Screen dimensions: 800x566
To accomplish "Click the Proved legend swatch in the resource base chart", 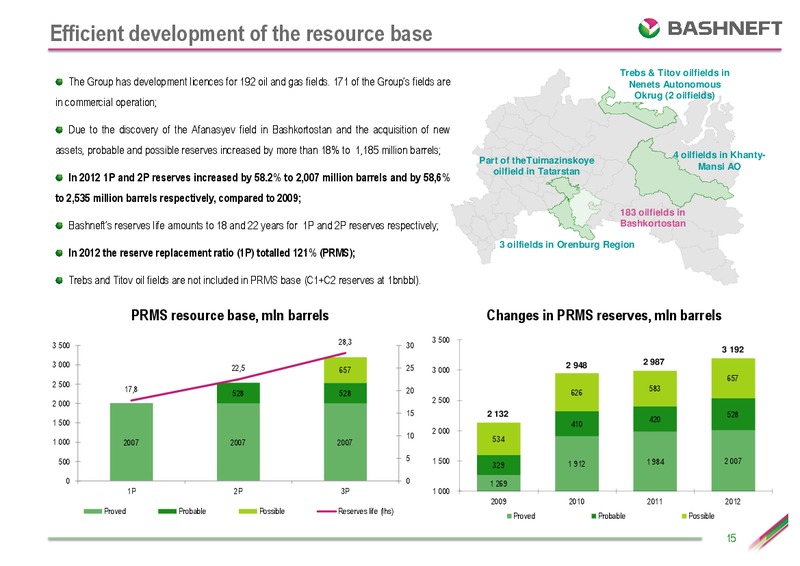I will pyautogui.click(x=92, y=511).
